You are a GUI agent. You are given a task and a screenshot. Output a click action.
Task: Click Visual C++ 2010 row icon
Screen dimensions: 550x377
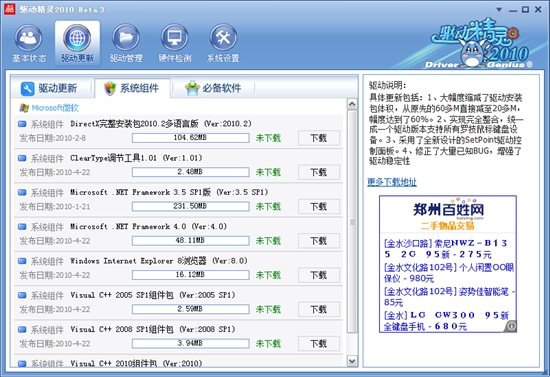pos(22,364)
